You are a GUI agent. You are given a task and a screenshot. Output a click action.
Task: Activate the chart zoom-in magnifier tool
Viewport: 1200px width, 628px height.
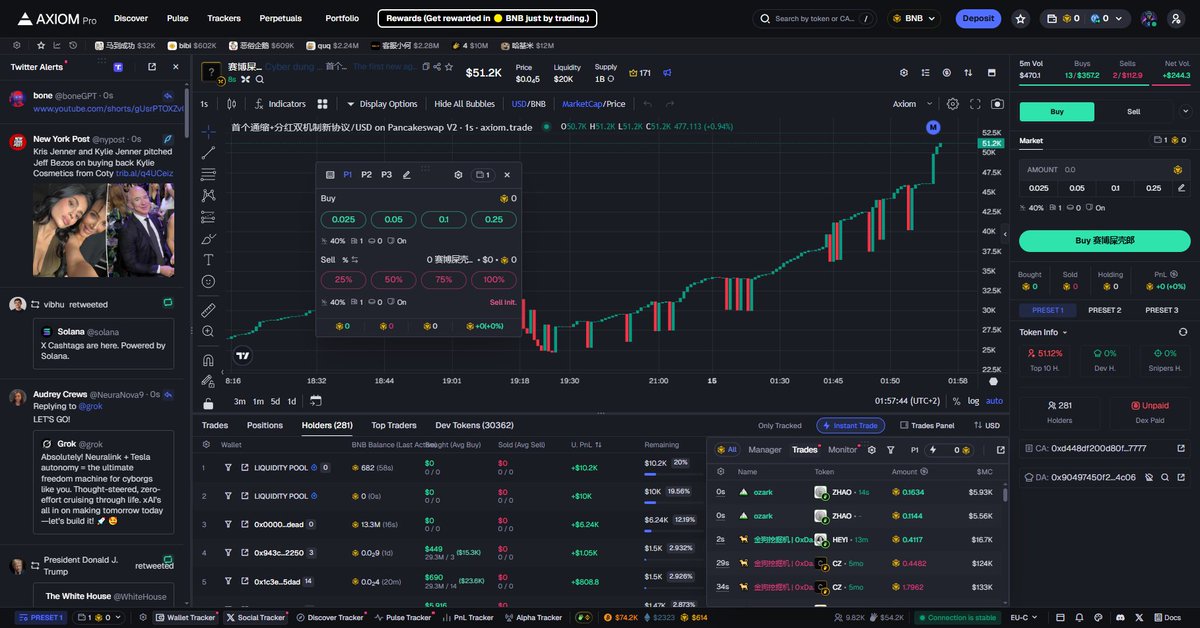click(x=208, y=331)
